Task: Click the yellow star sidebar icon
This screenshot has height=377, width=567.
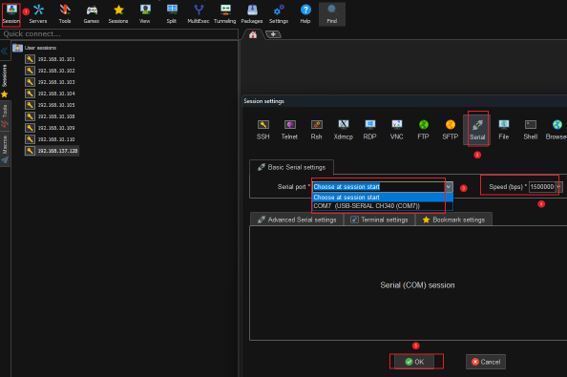Action: 4,94
